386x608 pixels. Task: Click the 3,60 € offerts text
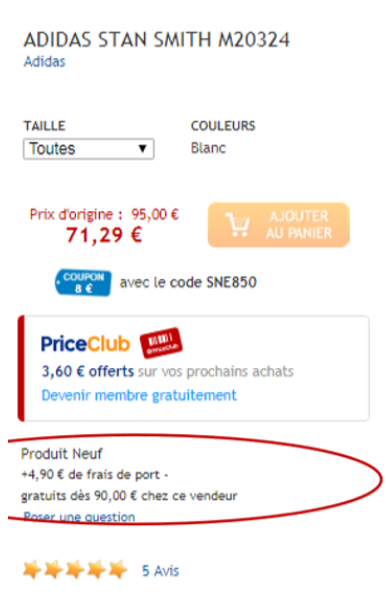(x=88, y=371)
